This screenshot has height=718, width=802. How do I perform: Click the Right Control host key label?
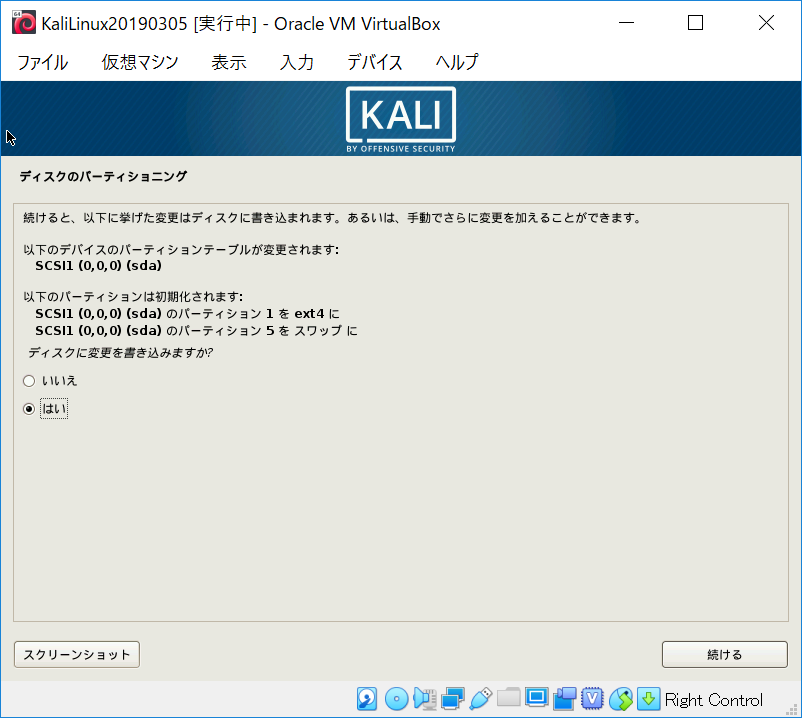(x=714, y=700)
